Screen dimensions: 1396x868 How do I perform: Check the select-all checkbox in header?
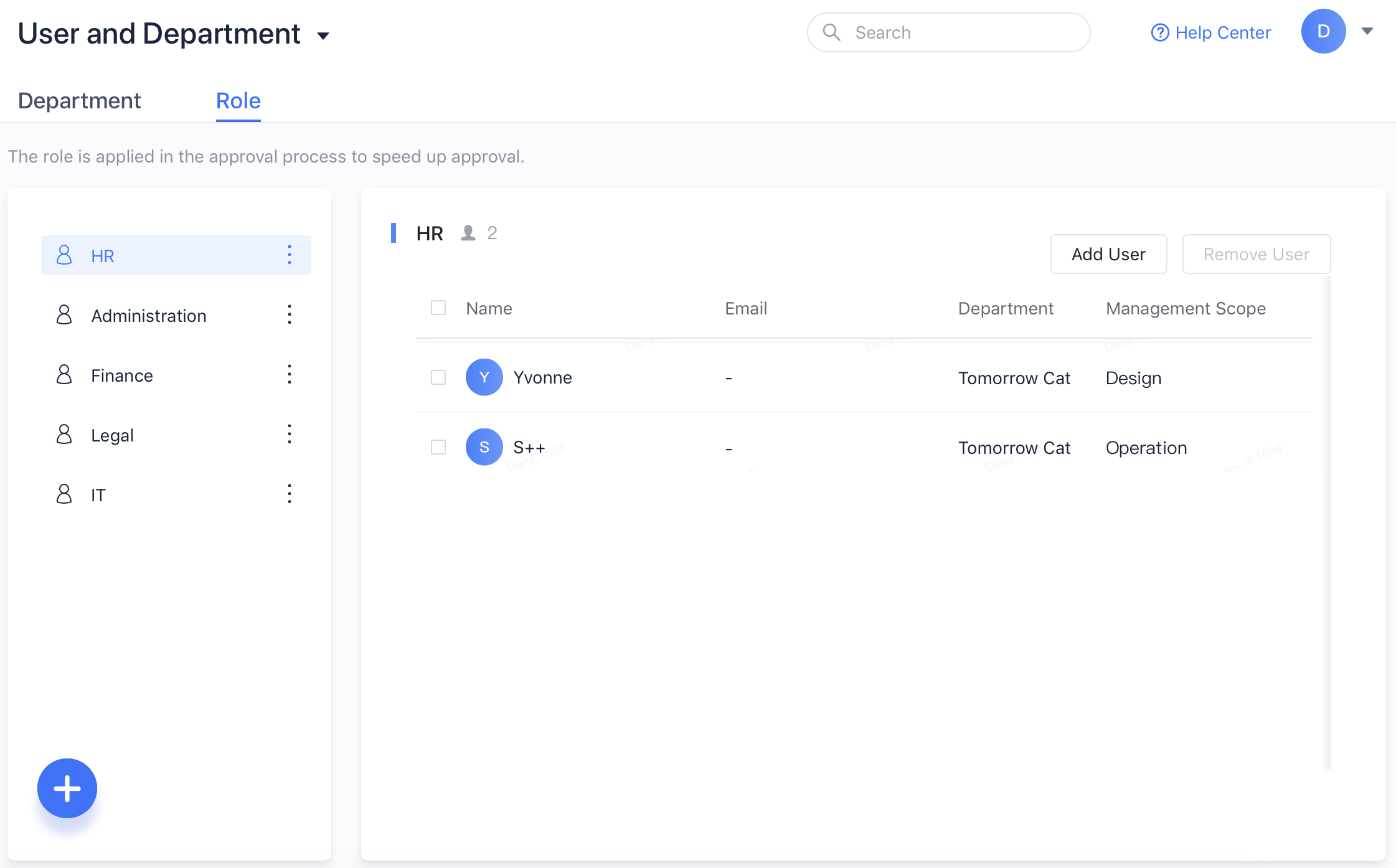click(x=438, y=308)
